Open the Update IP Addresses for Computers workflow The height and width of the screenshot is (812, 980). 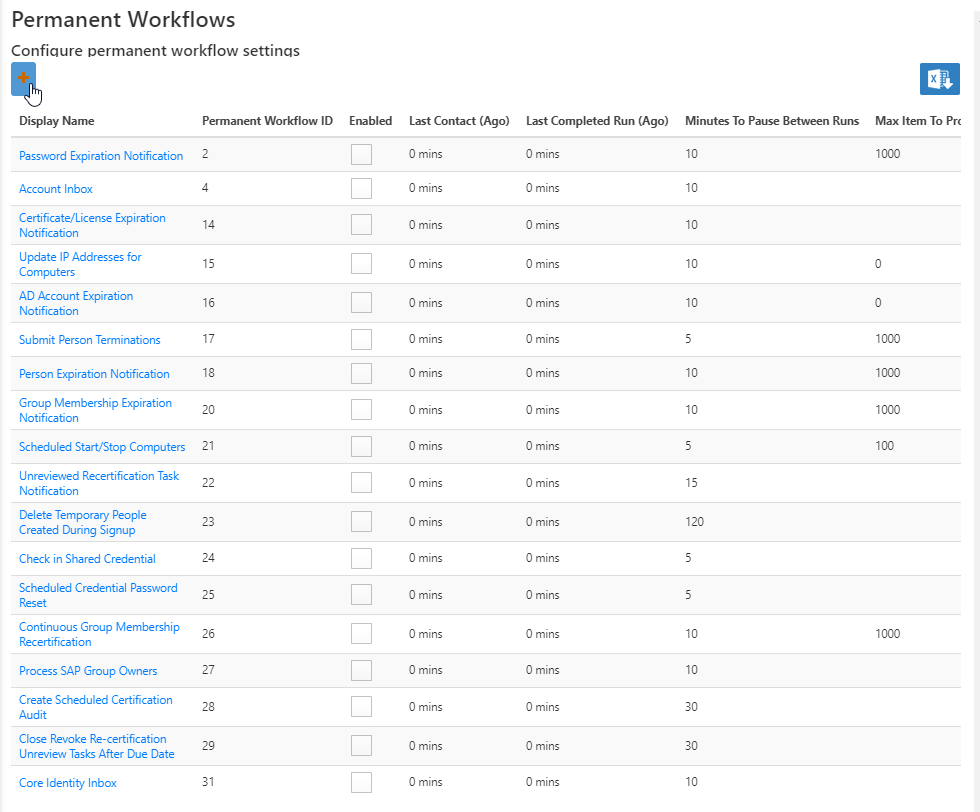(80, 264)
